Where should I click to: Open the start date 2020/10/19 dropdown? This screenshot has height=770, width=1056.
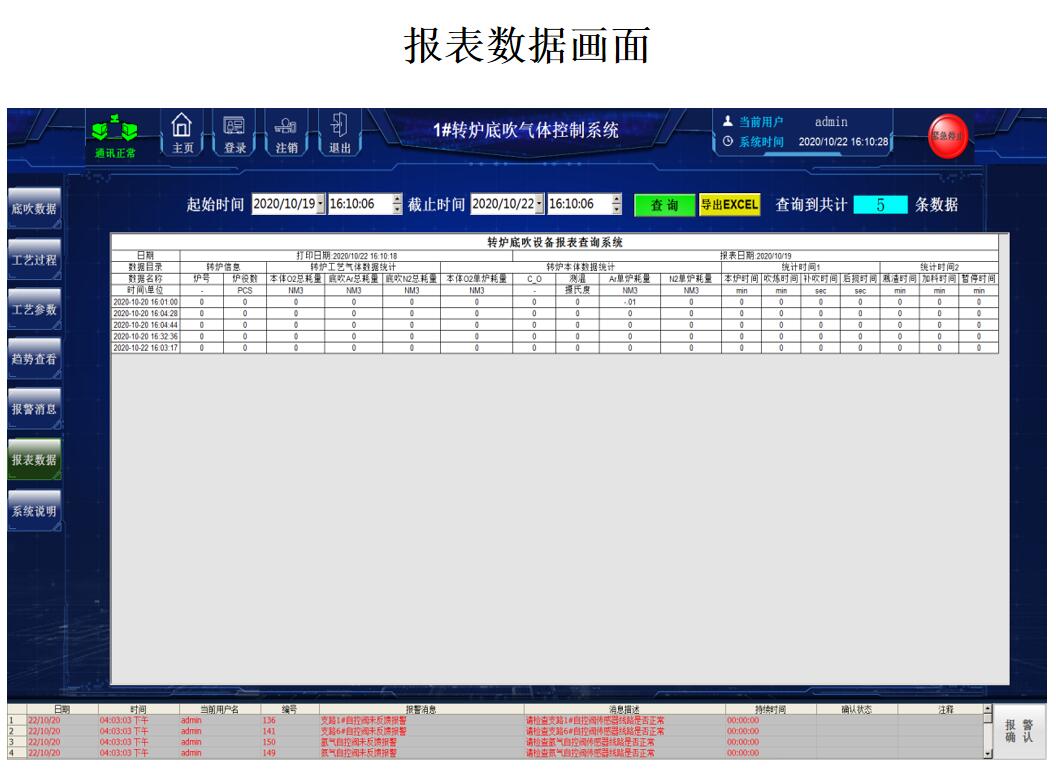pos(320,204)
